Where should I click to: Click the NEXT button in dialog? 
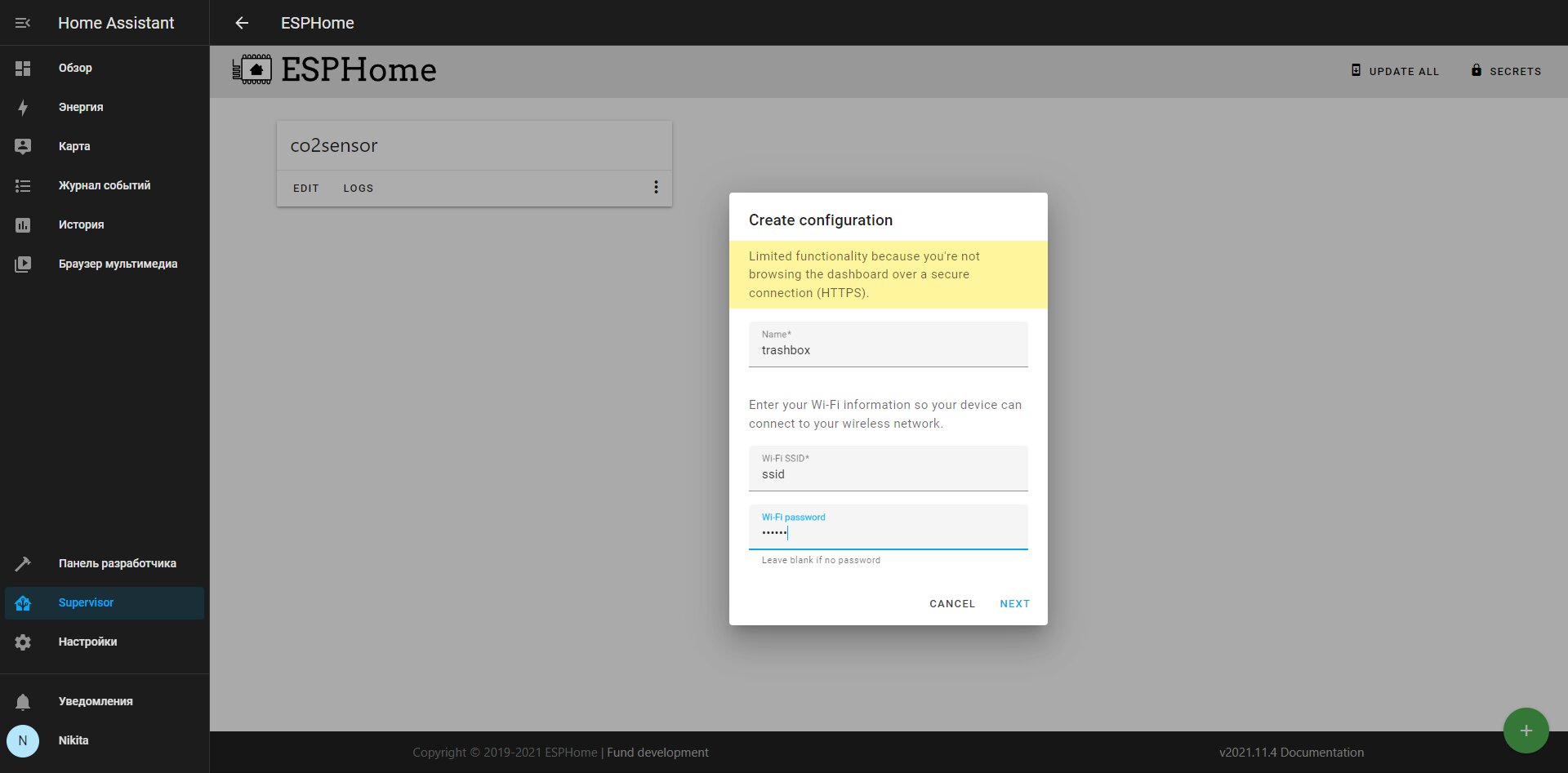pos(1014,603)
